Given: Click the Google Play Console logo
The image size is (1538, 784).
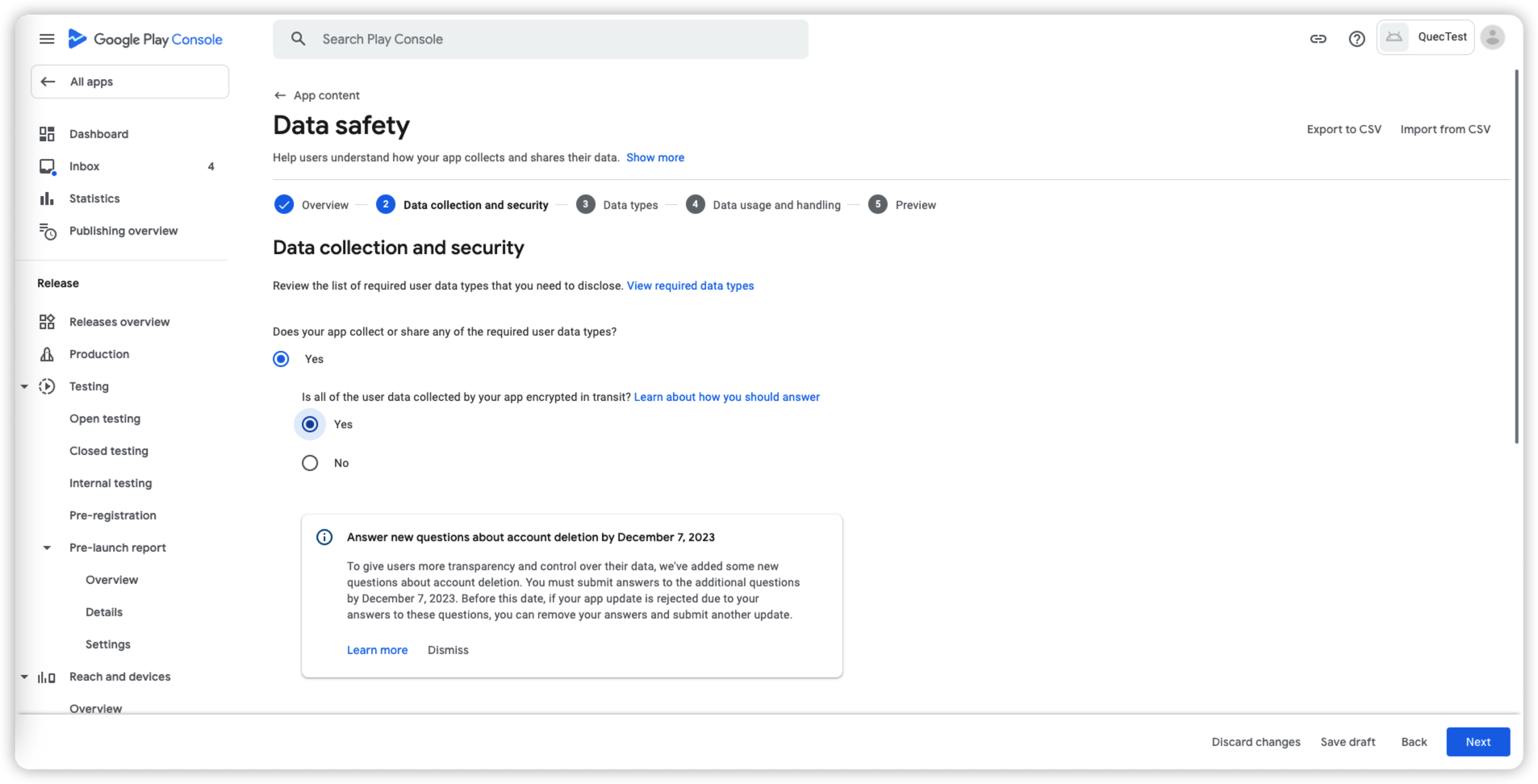Looking at the screenshot, I should [x=145, y=39].
